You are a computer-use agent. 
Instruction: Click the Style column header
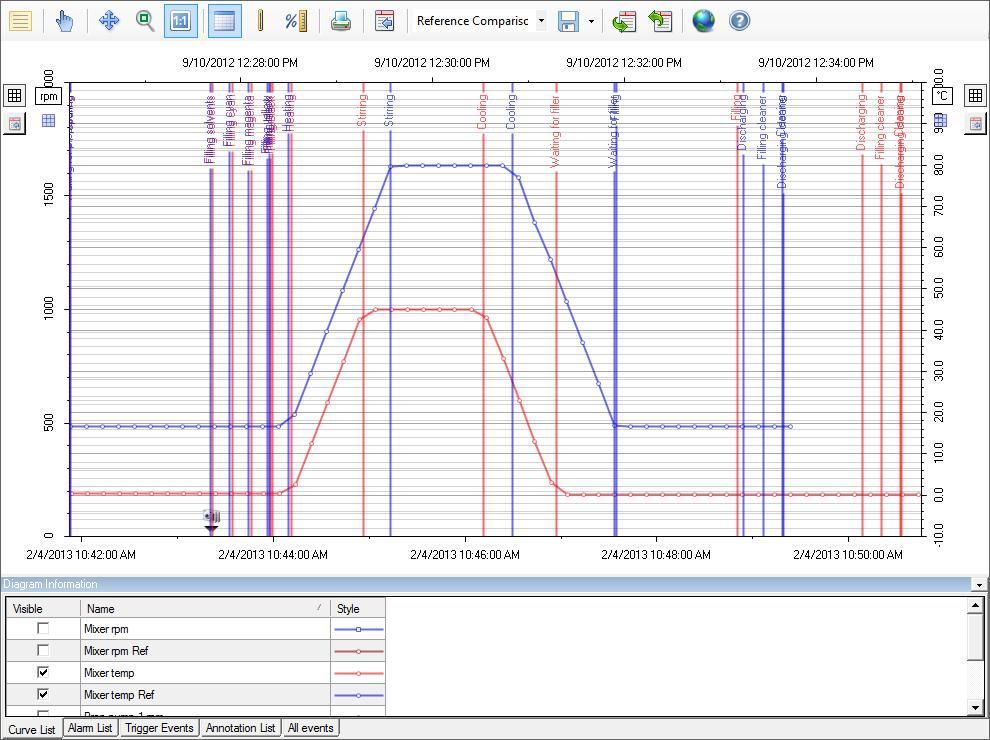[358, 609]
